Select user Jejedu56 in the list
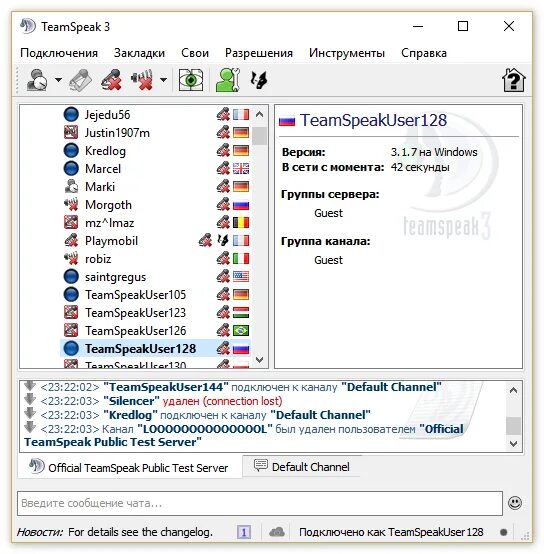The image size is (544, 554). (107, 114)
